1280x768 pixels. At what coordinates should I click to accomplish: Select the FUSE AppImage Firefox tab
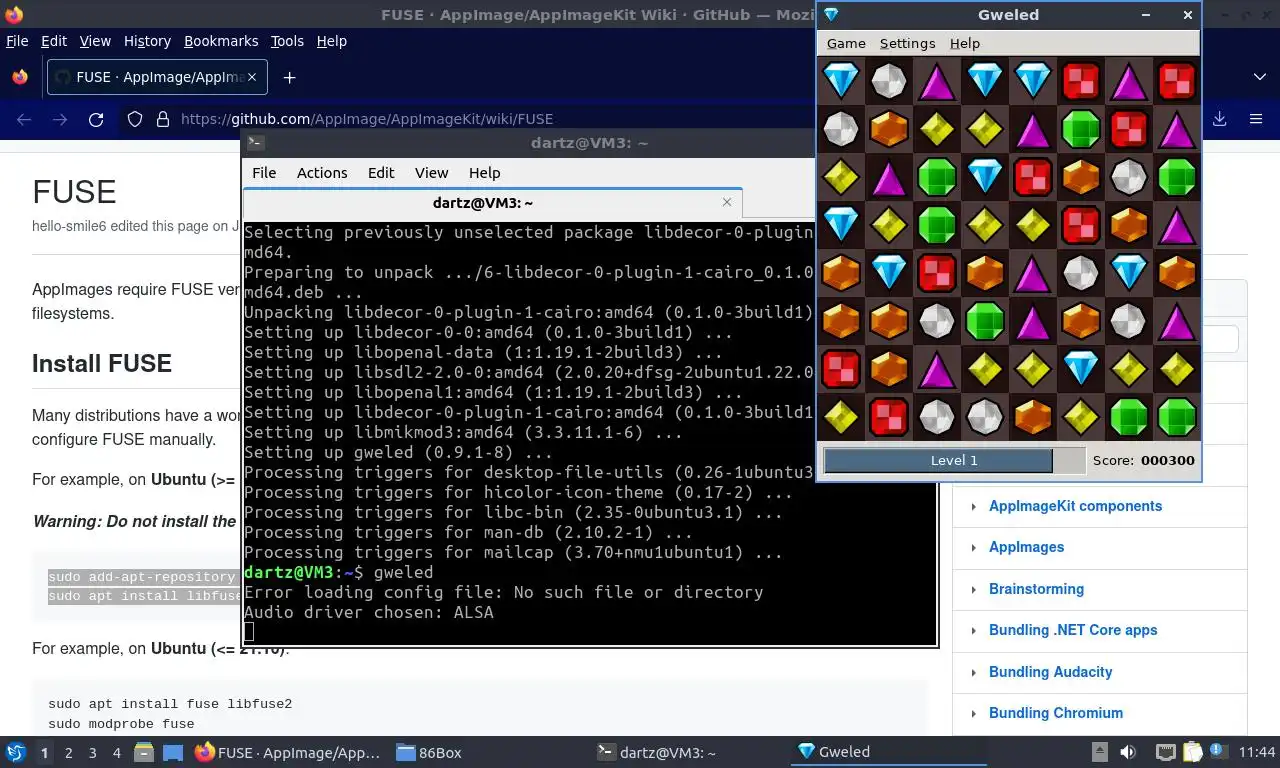pos(157,77)
